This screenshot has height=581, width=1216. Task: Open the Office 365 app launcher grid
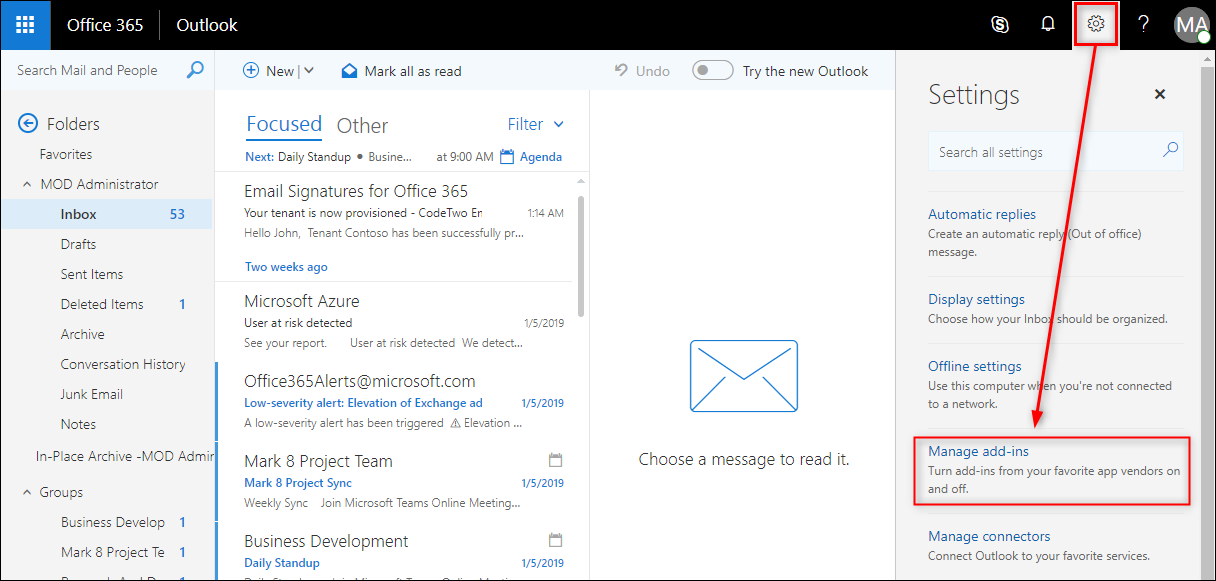tap(24, 24)
